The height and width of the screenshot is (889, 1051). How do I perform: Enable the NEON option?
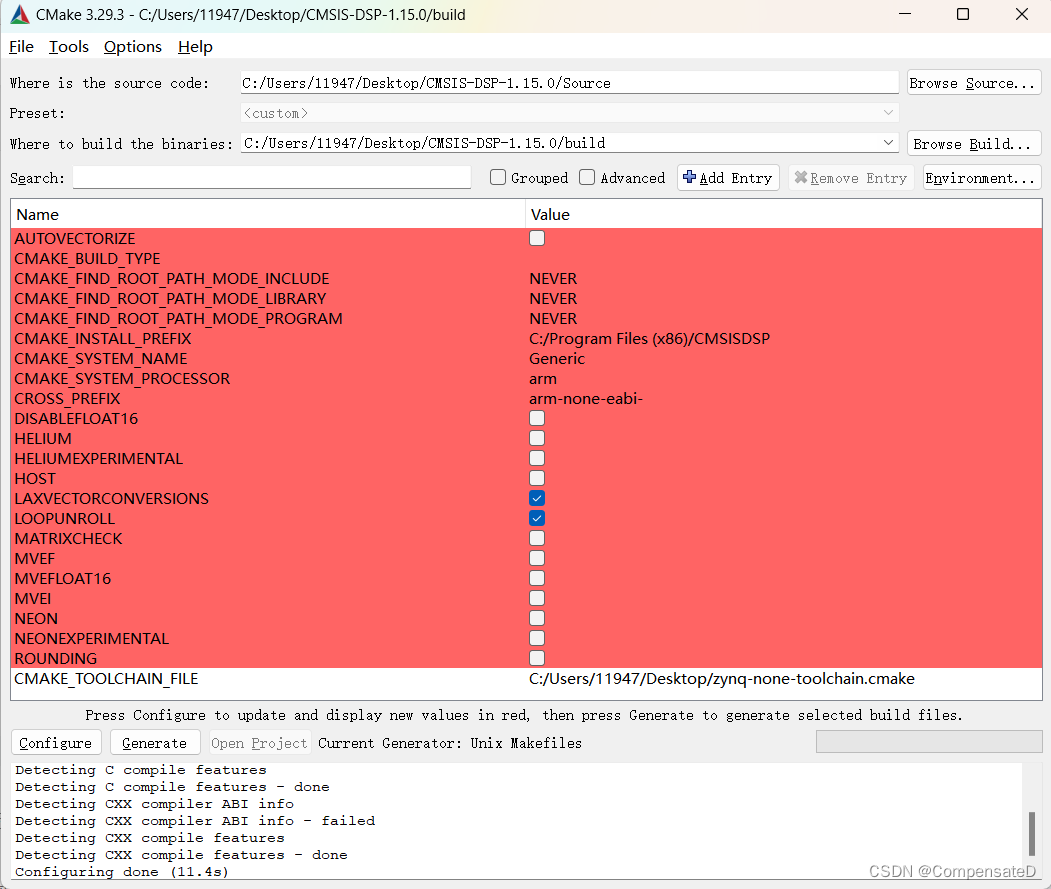(537, 618)
